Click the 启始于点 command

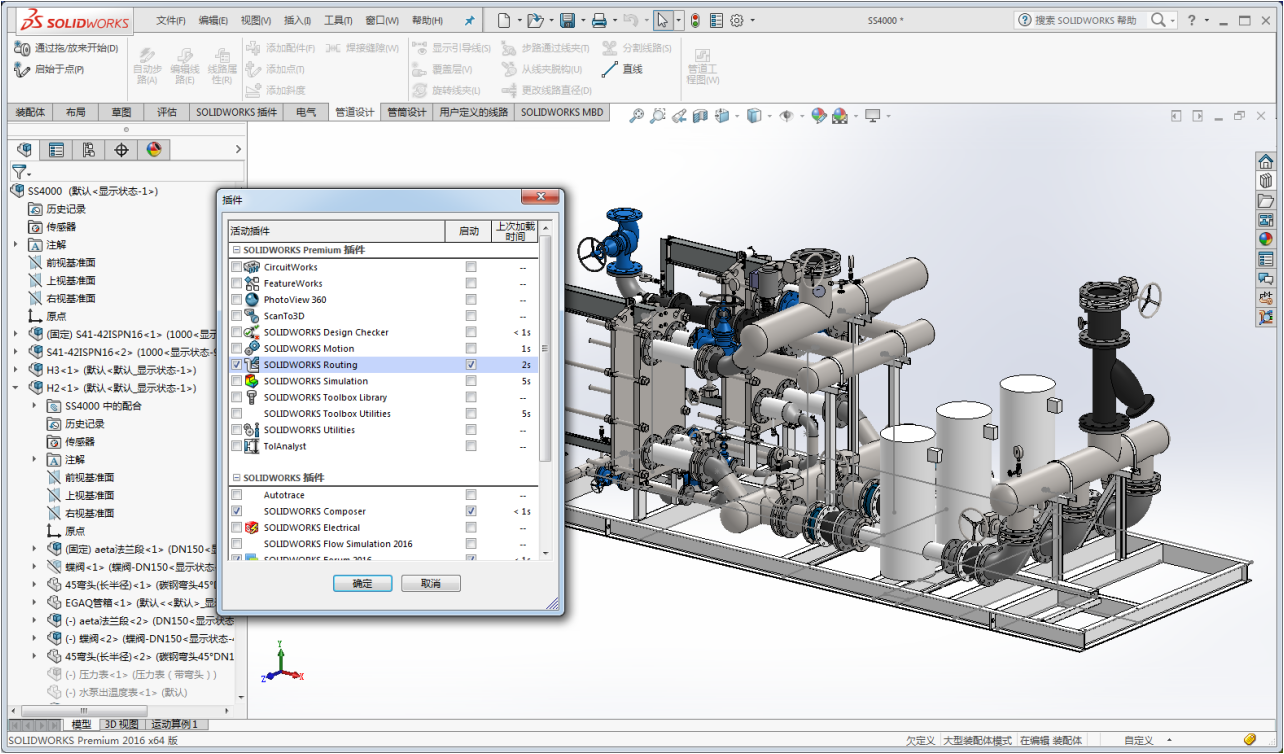[49, 69]
